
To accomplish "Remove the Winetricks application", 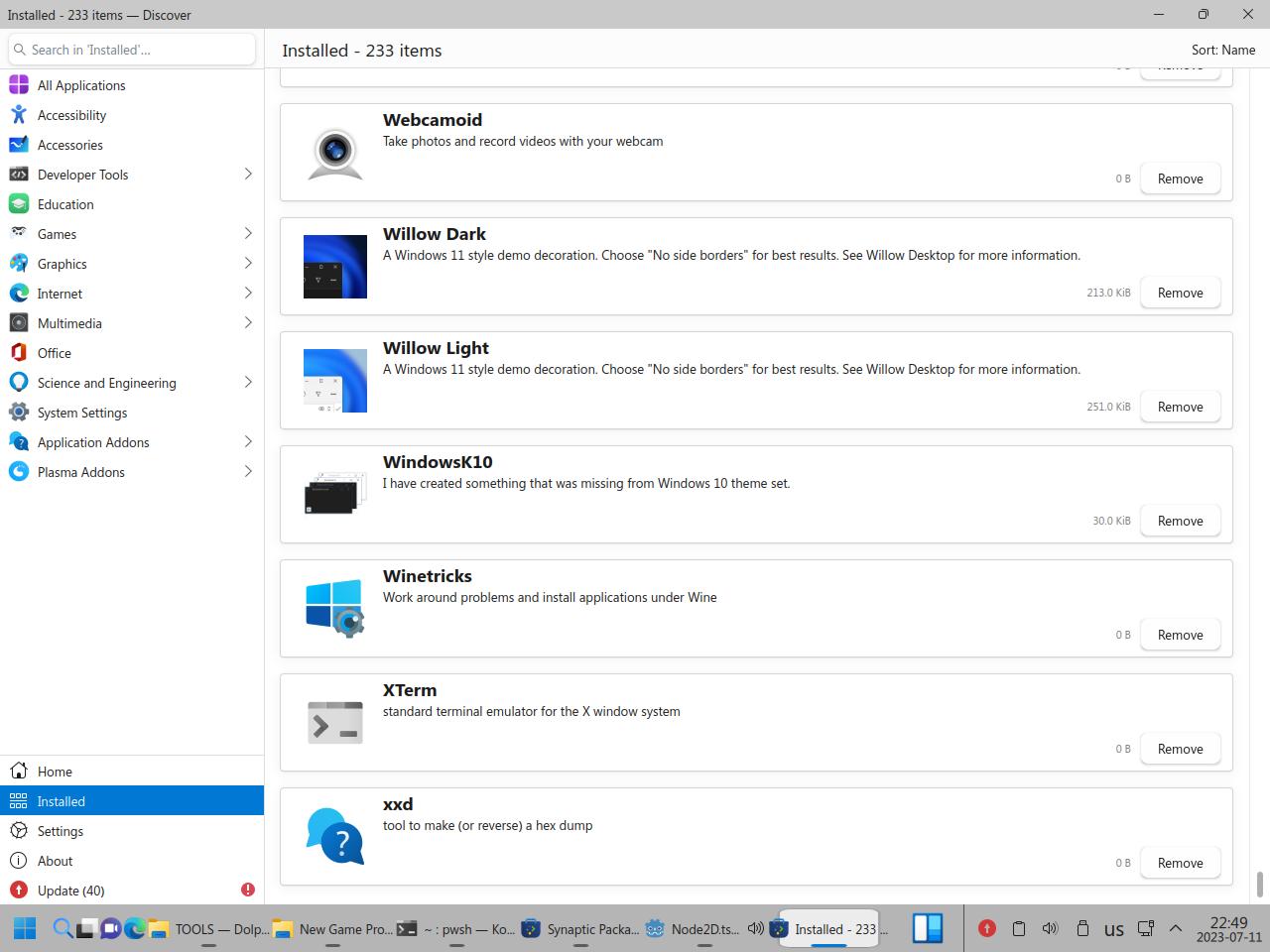I will click(x=1180, y=635).
